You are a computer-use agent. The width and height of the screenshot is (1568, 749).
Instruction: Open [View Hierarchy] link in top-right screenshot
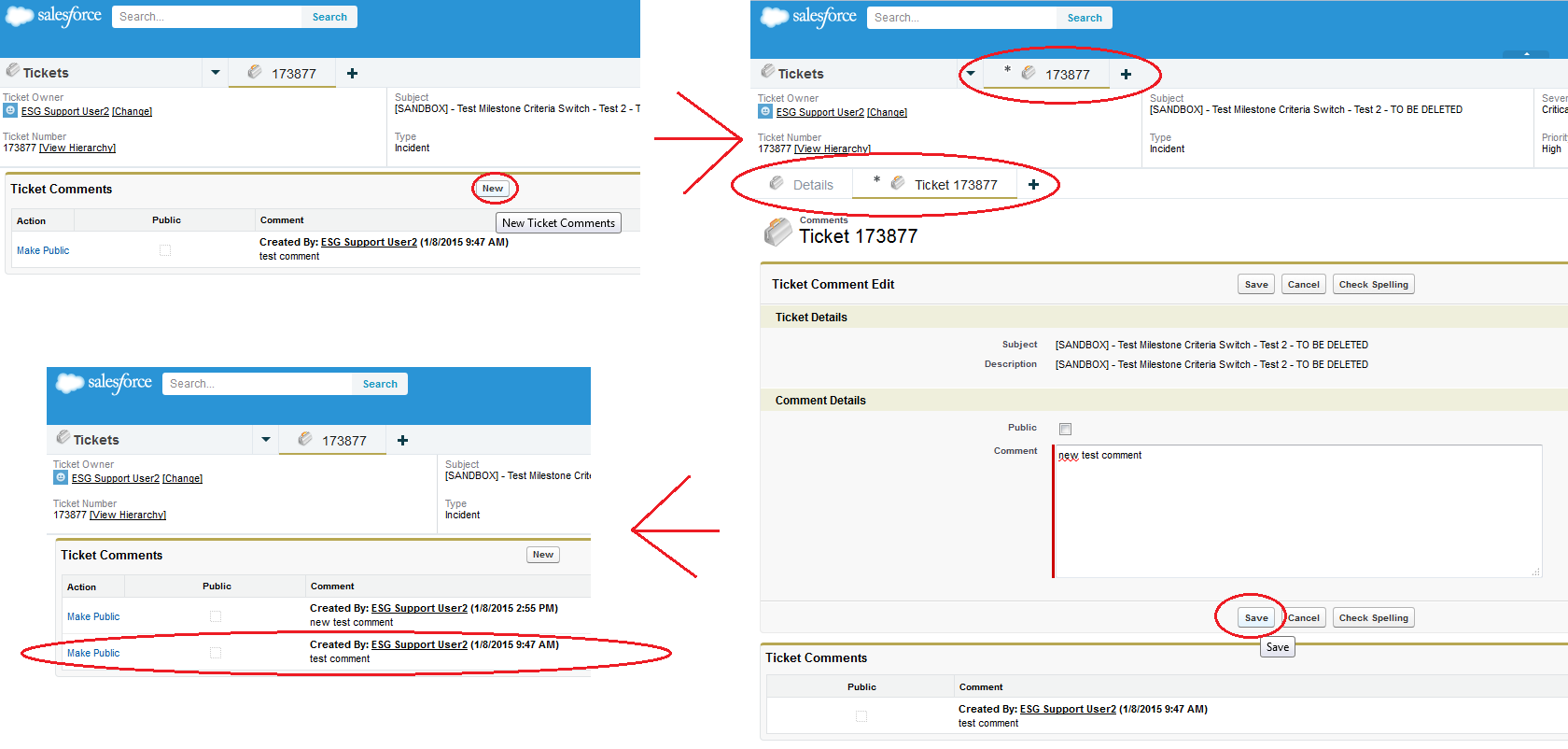click(x=833, y=148)
